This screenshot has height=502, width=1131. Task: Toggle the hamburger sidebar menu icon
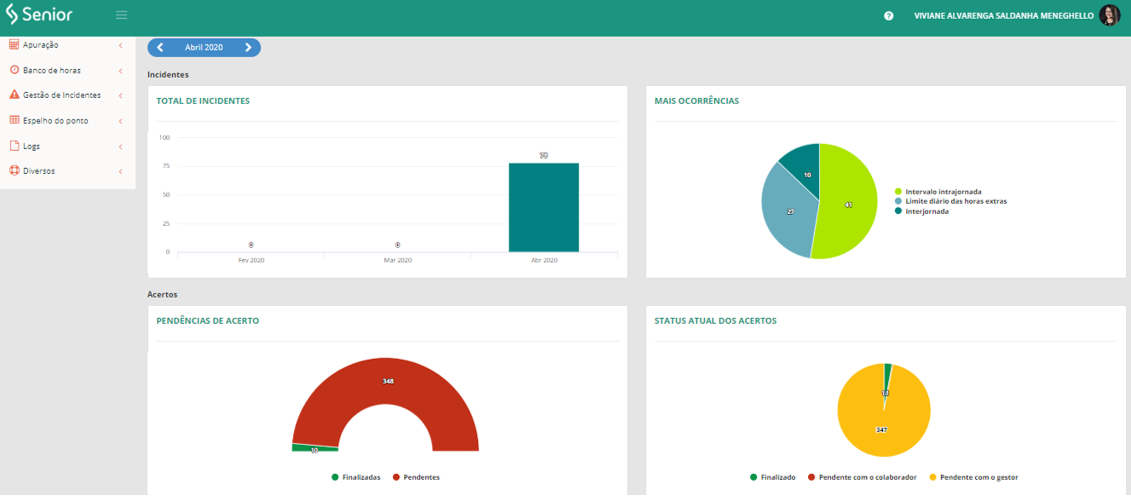(121, 15)
